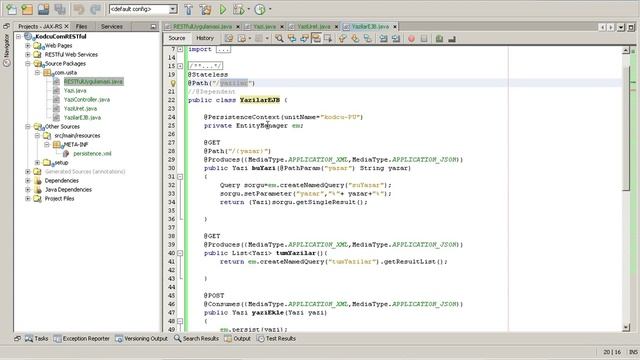Click the Build Project hammer icon
The image size is (640, 360).
click(188, 9)
